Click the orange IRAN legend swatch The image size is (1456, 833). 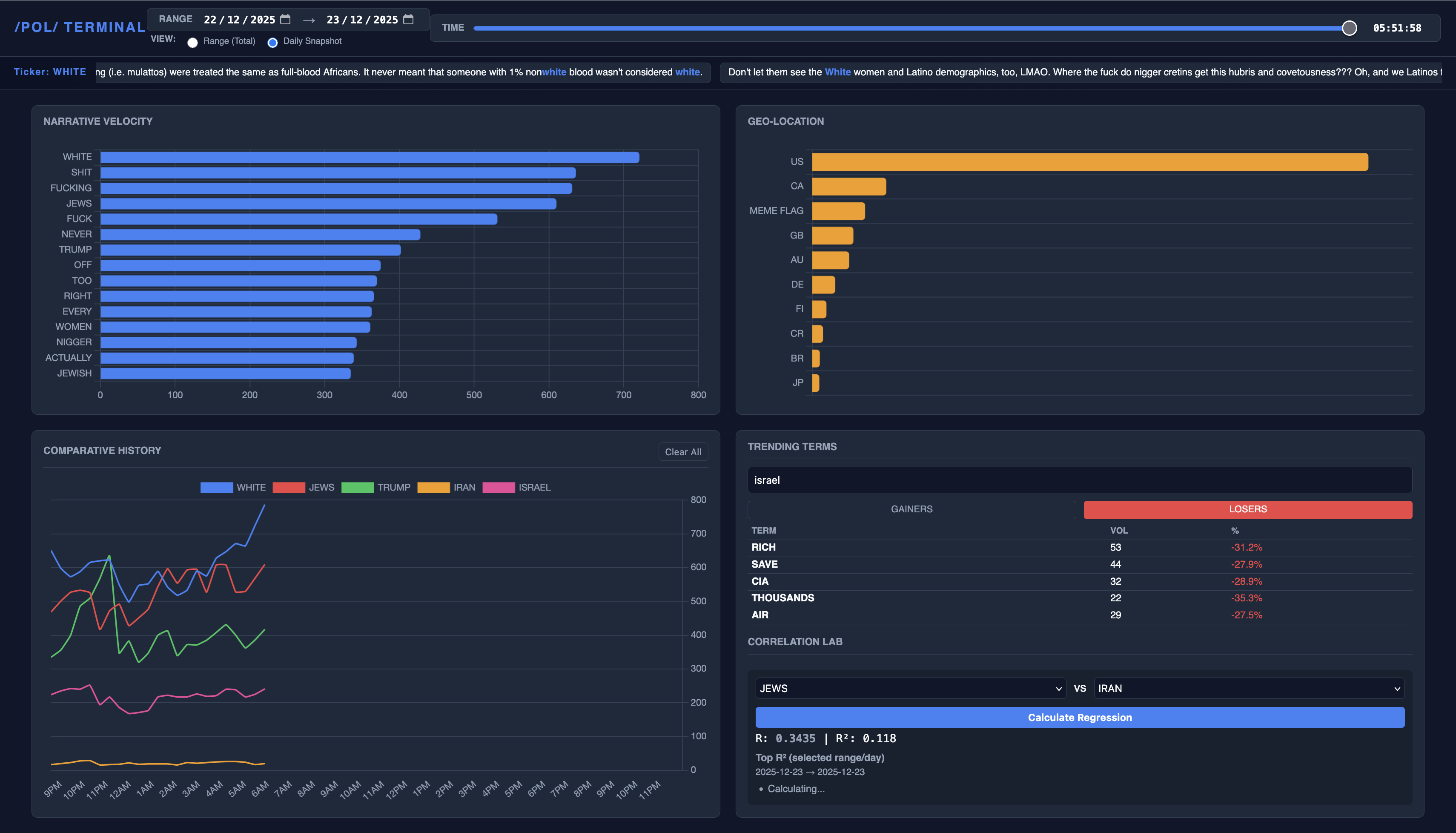point(433,488)
